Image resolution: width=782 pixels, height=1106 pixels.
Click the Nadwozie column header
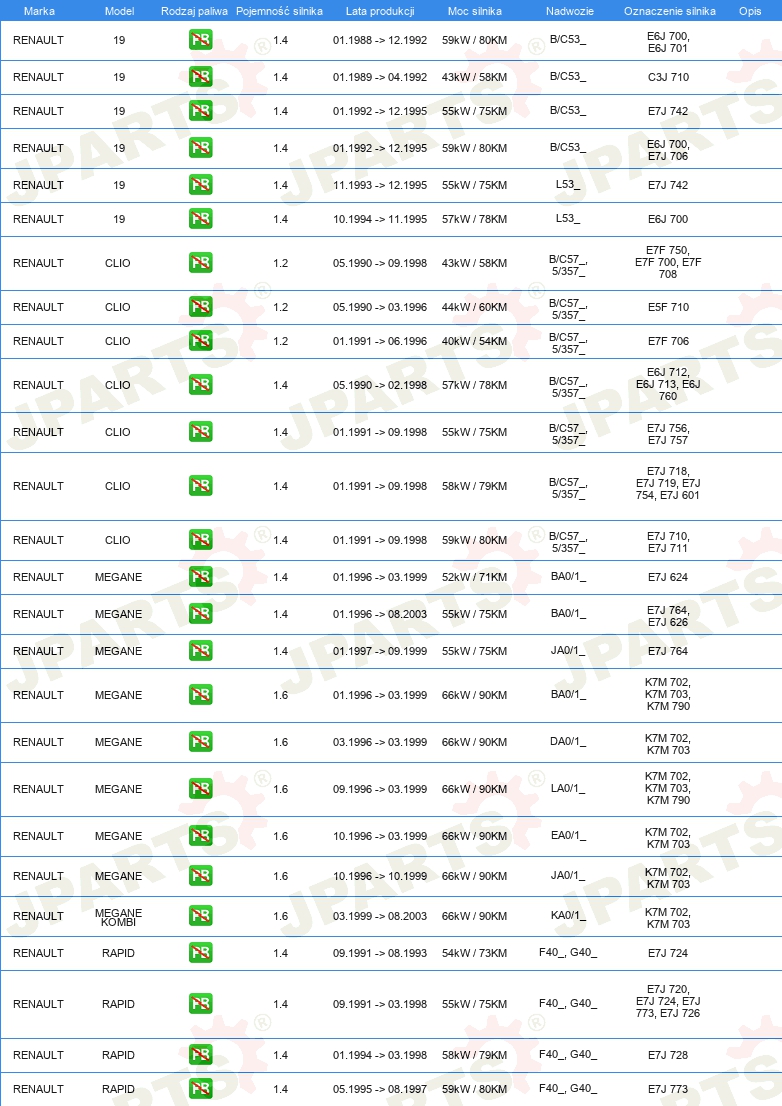click(x=570, y=11)
